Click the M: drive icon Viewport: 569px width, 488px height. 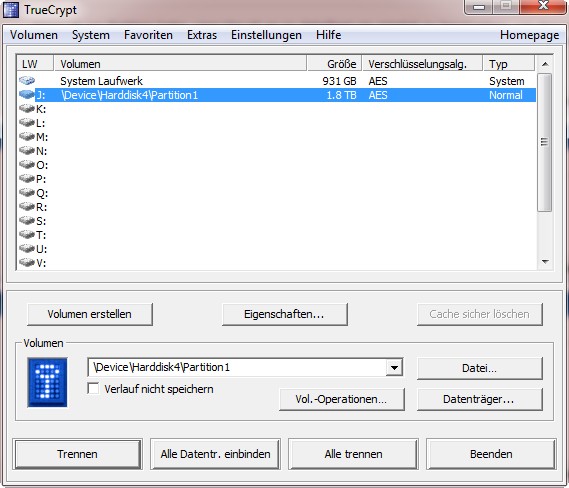pyautogui.click(x=27, y=137)
